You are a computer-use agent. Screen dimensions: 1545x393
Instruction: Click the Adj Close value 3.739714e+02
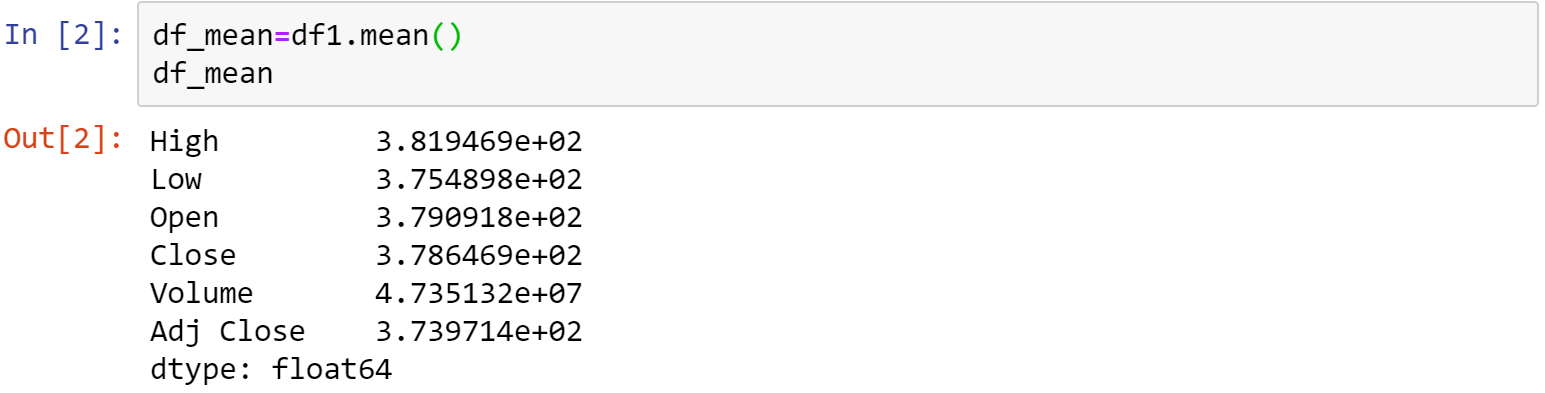pos(479,332)
